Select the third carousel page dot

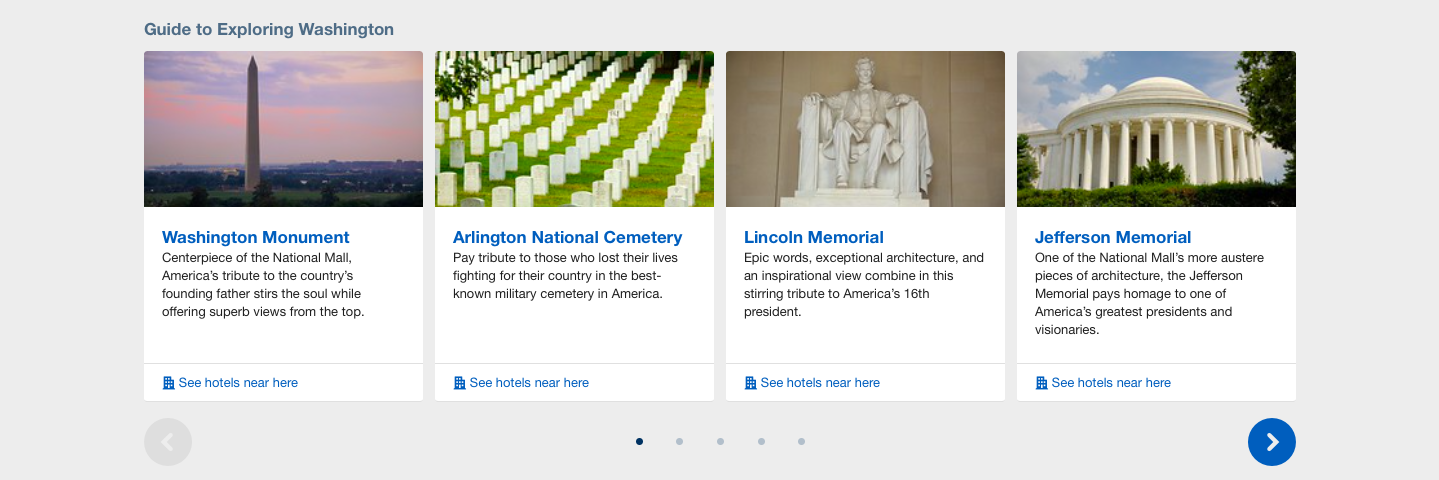(x=720, y=441)
